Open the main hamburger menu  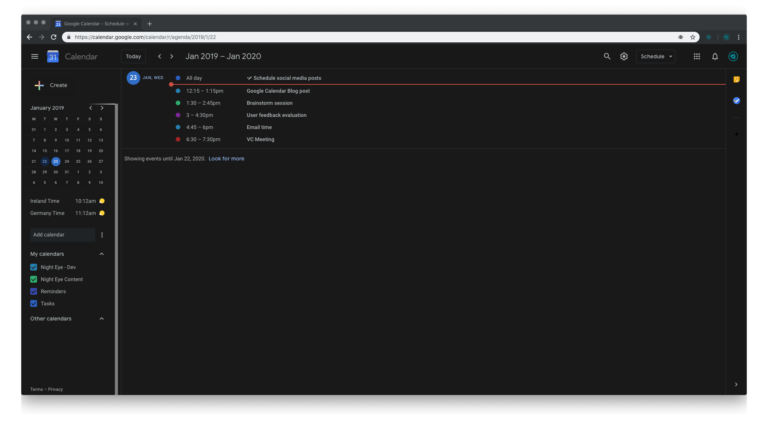(x=34, y=57)
